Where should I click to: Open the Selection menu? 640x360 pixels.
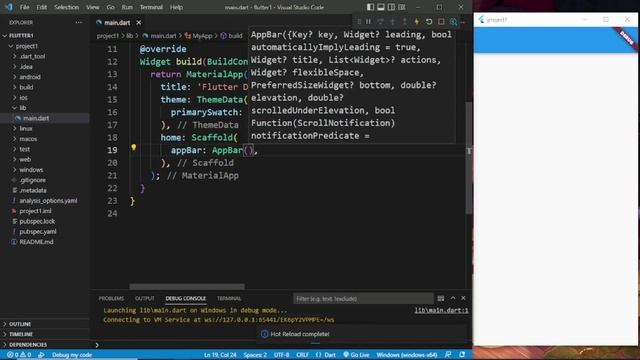click(66, 7)
